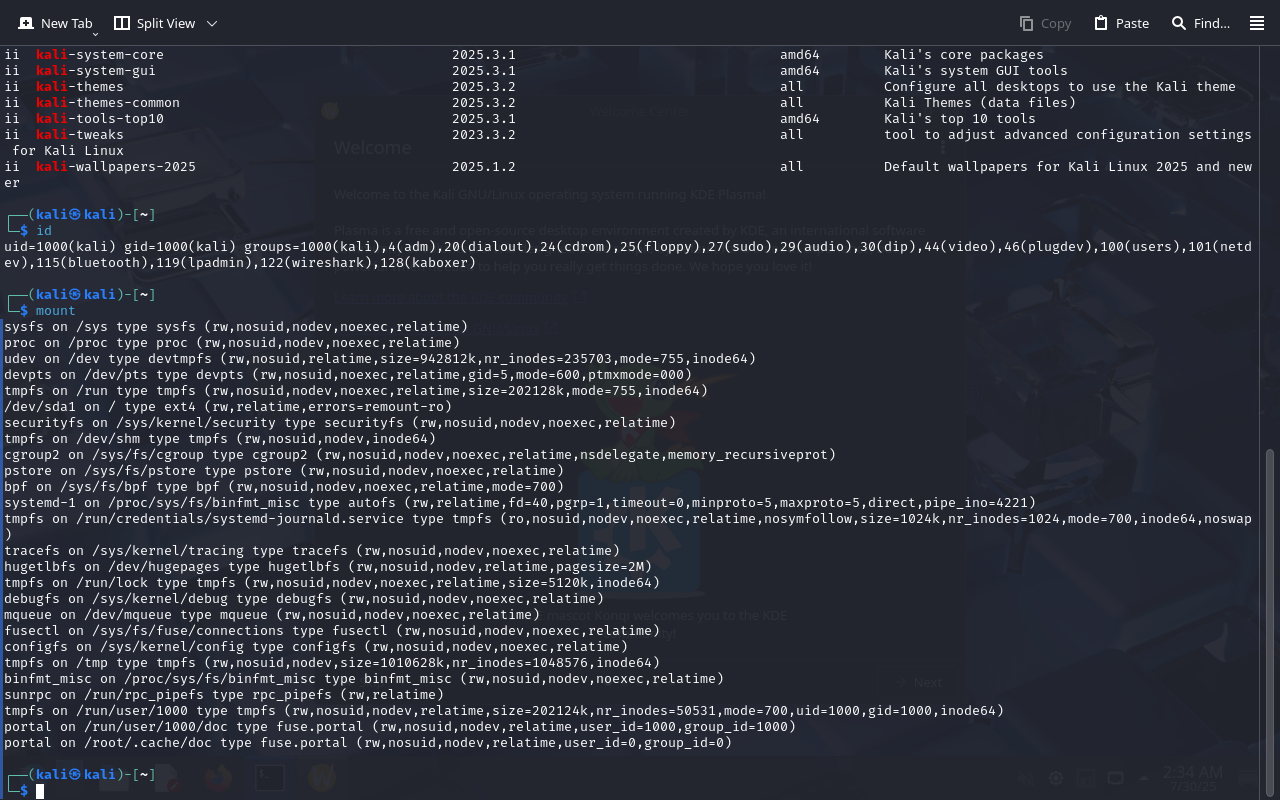The height and width of the screenshot is (800, 1280).
Task: Click version '2025.1.2' in package list
Action: point(484,167)
